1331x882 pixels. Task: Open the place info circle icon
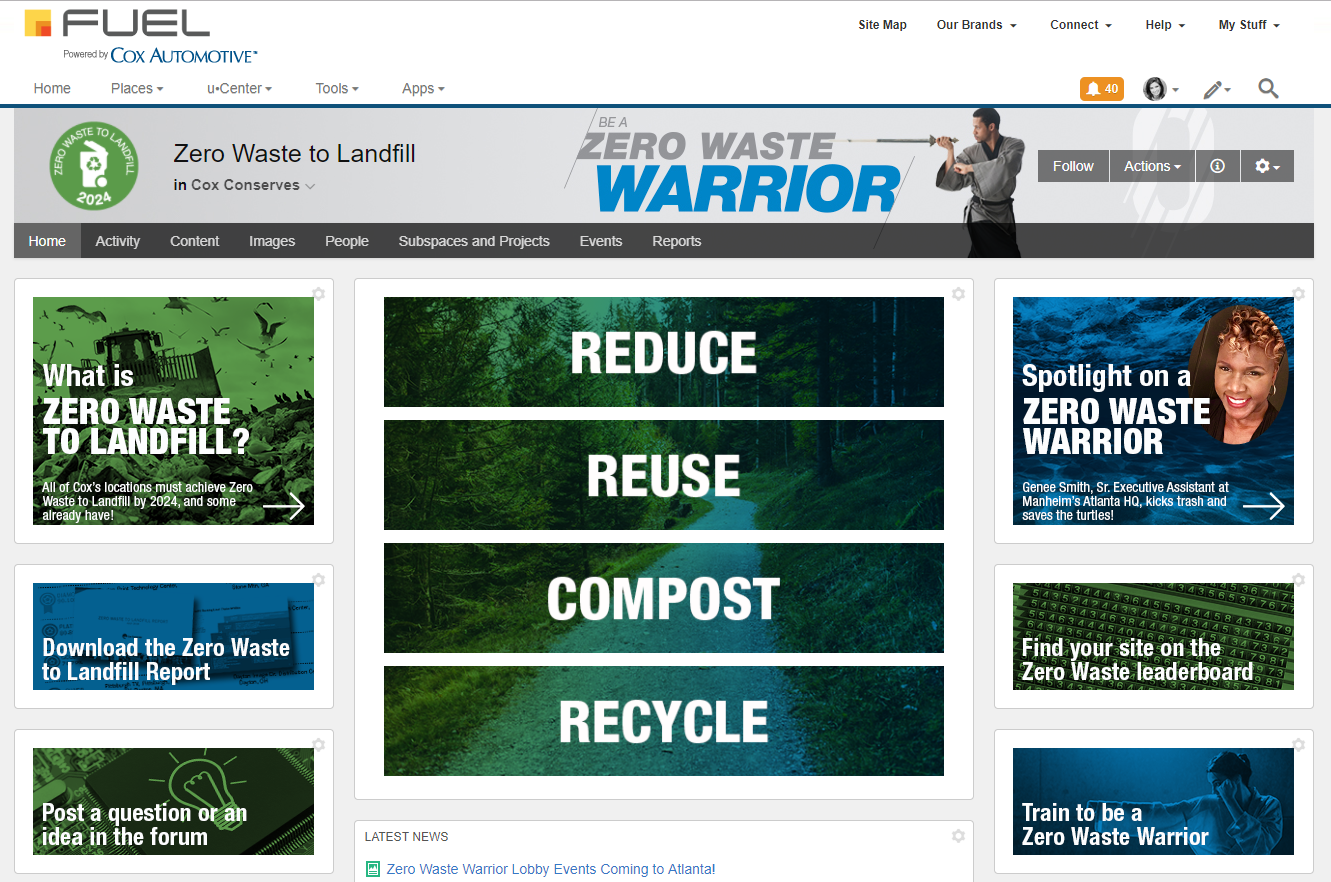click(1217, 166)
